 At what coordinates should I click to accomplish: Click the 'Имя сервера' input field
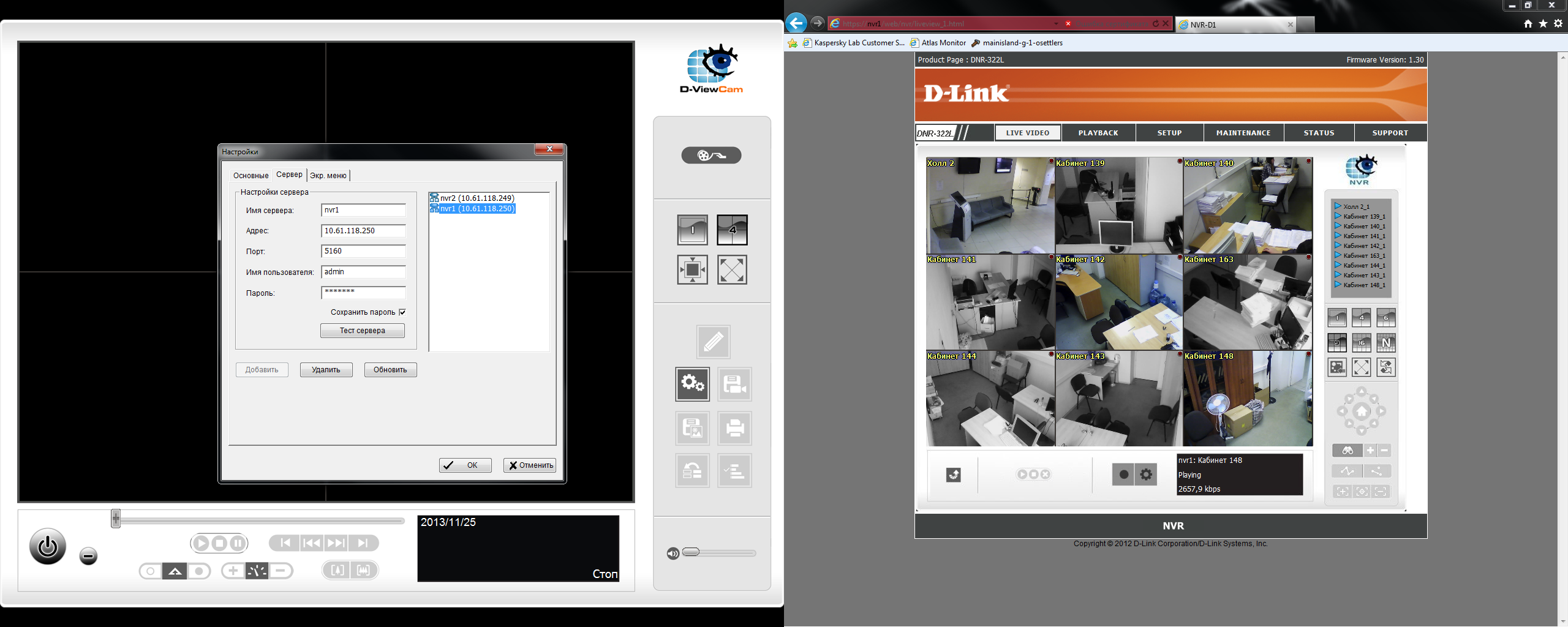(x=363, y=210)
